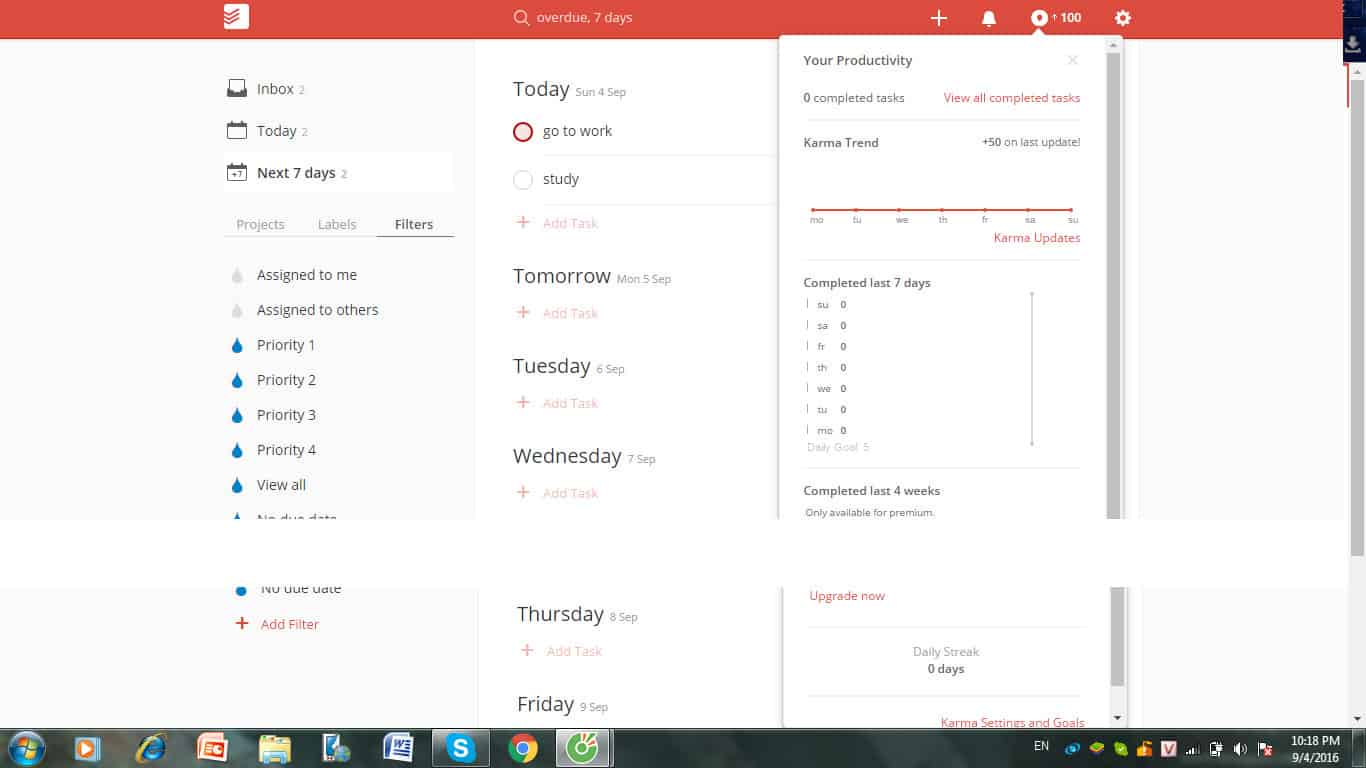Check off the 'study' task

[523, 180]
